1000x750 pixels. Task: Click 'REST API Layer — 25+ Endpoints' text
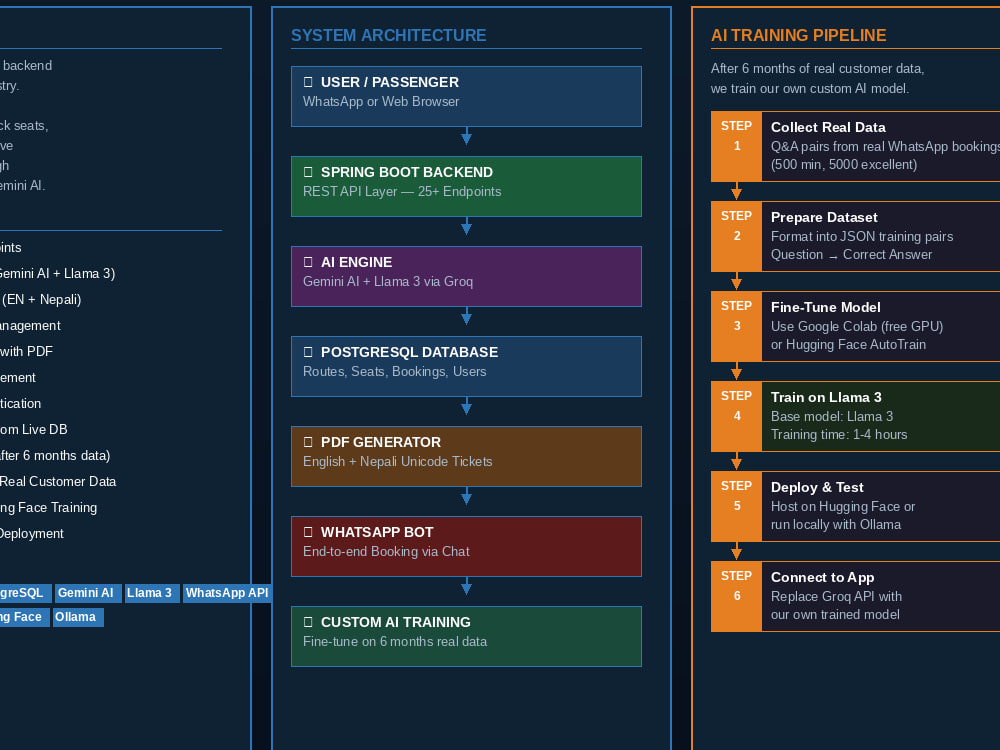(402, 191)
